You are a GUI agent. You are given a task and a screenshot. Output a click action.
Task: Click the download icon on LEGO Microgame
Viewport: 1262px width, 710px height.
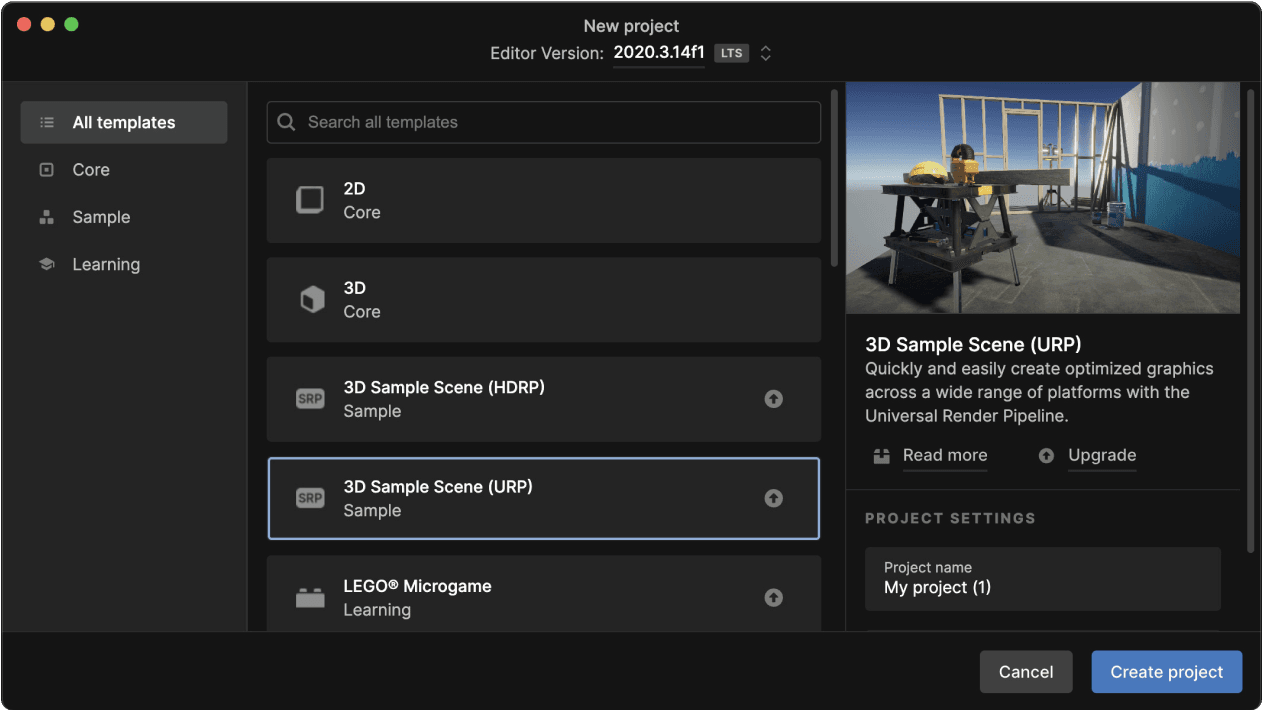(x=773, y=597)
